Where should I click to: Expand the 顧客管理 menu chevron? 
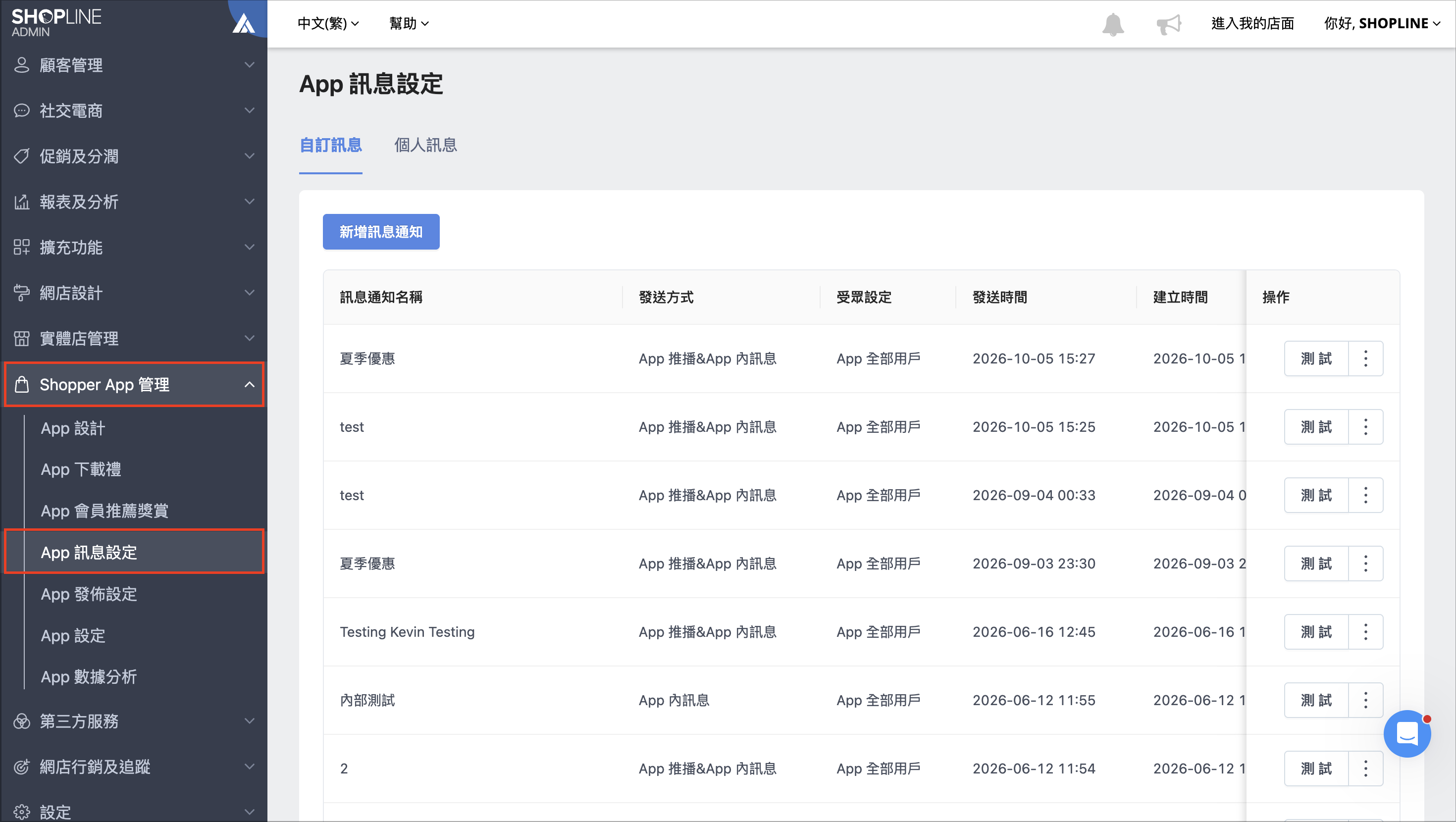tap(249, 65)
